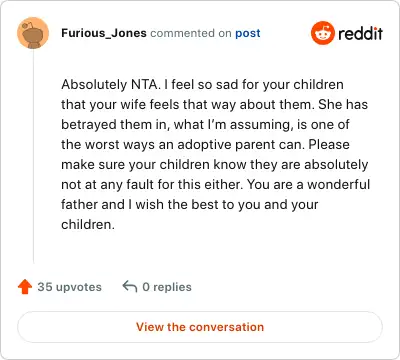
Task: Open the blue "post" link
Action: coord(248,33)
